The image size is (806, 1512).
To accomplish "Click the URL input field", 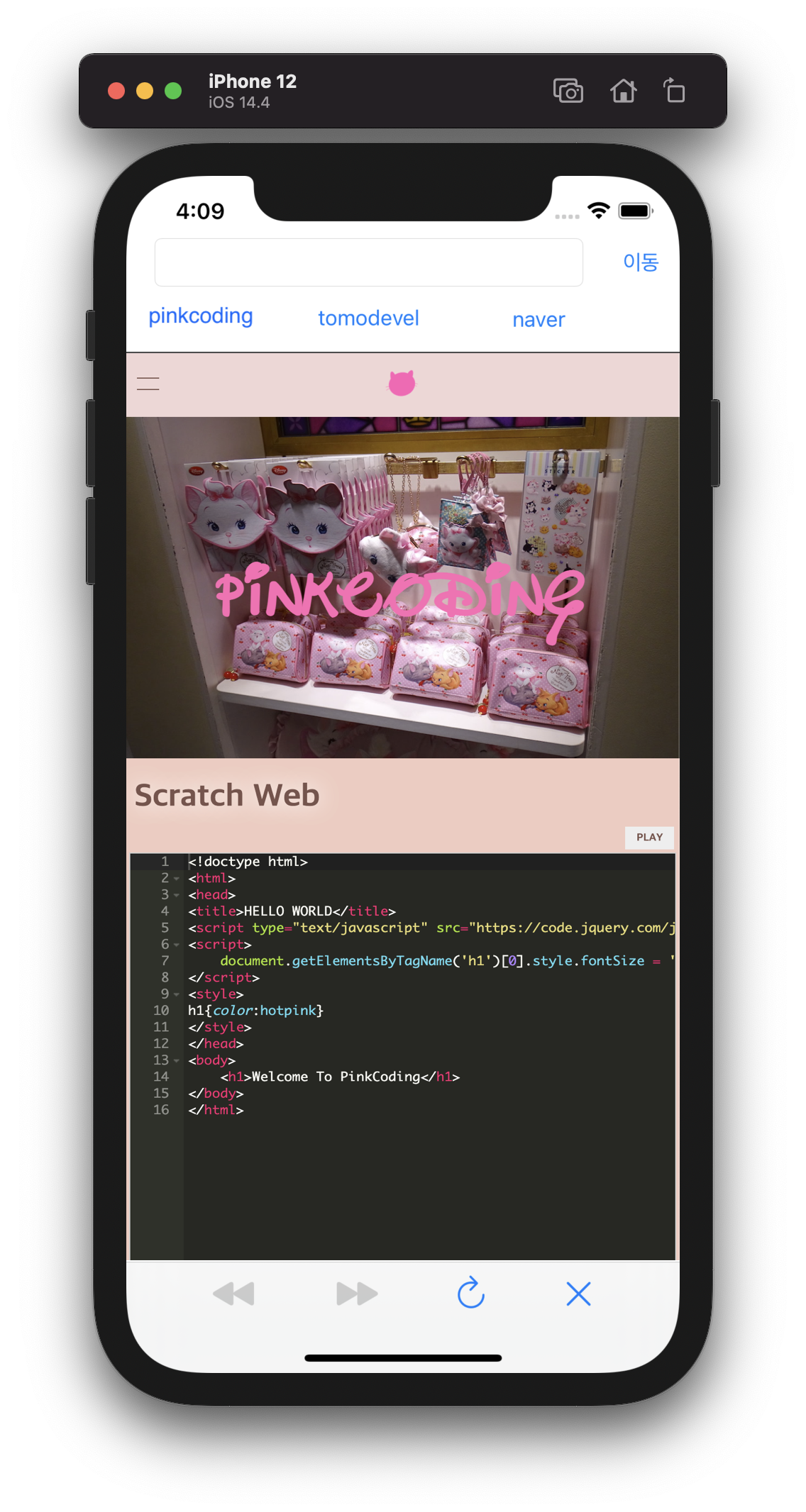I will 368,262.
